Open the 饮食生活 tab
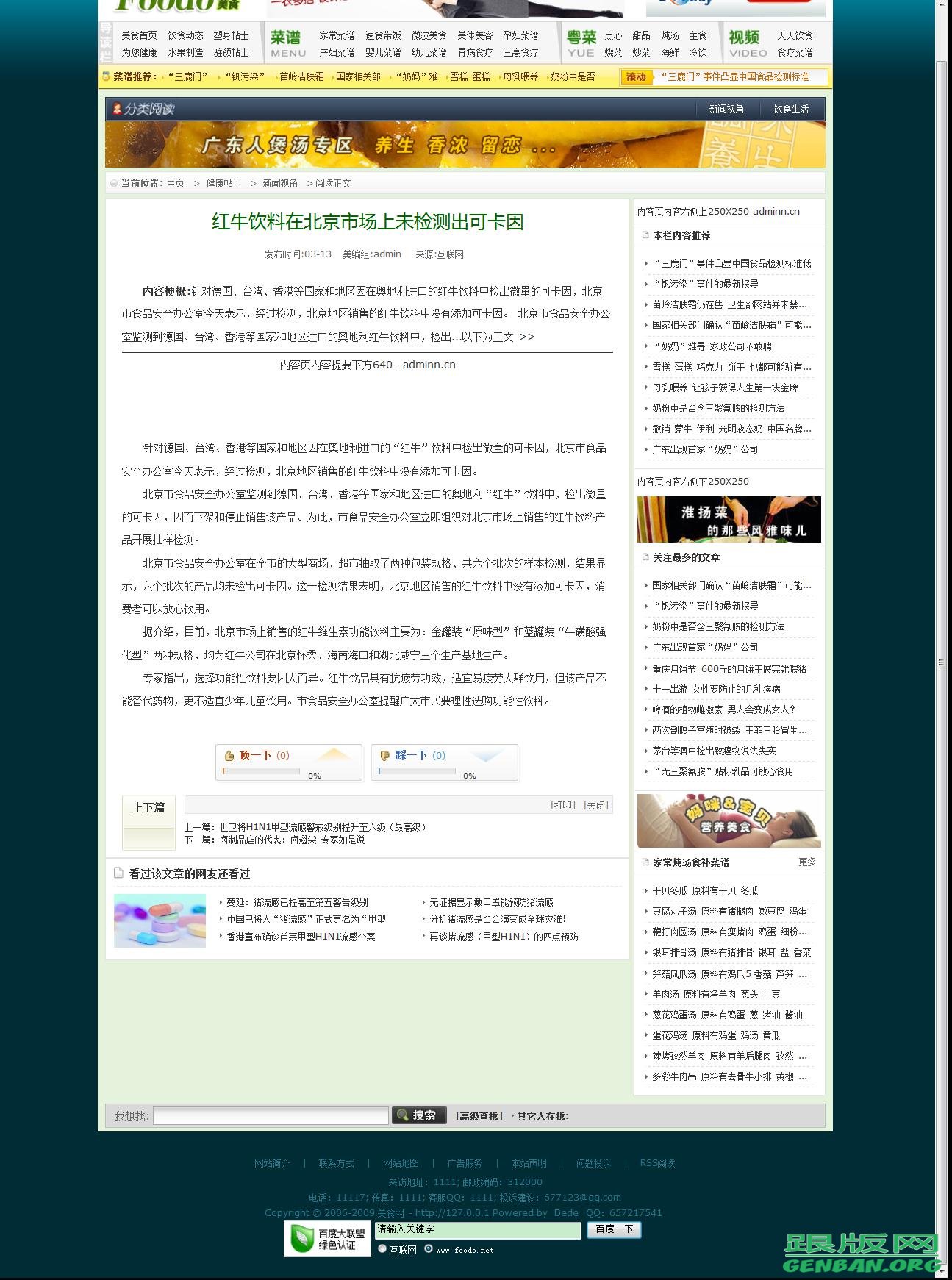This screenshot has width=952, height=1280. coord(791,109)
